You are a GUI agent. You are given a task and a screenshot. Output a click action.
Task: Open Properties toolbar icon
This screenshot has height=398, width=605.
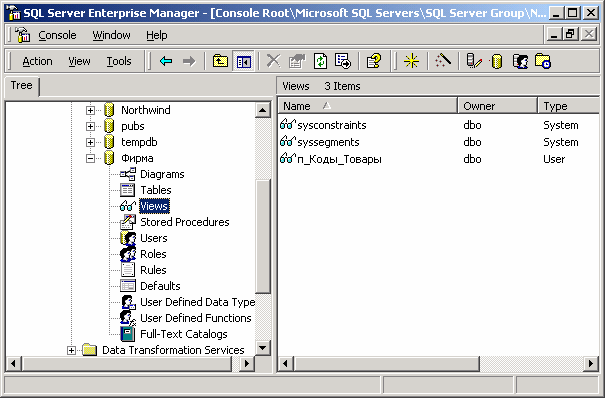[297, 61]
